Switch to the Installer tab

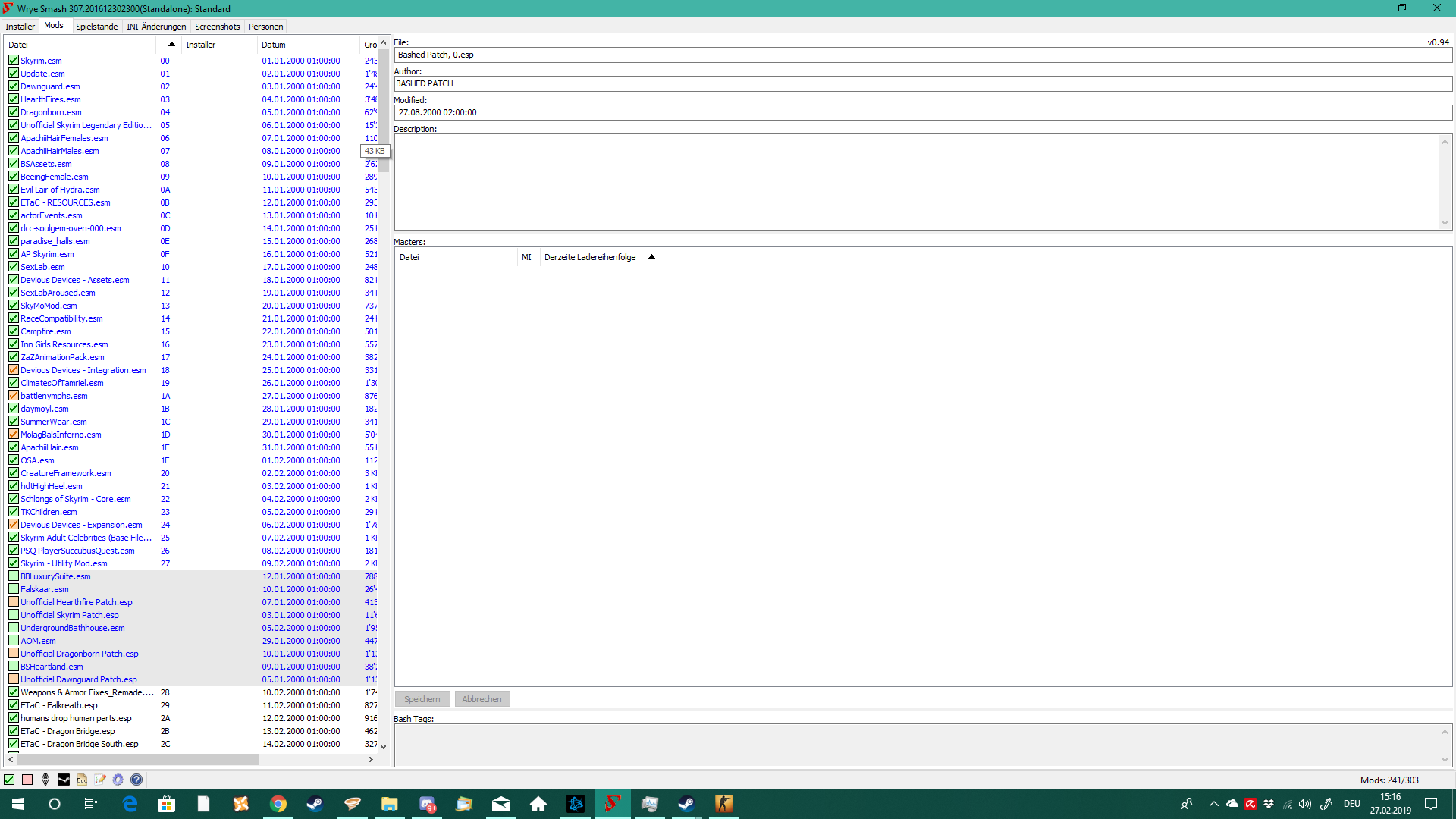[x=20, y=27]
